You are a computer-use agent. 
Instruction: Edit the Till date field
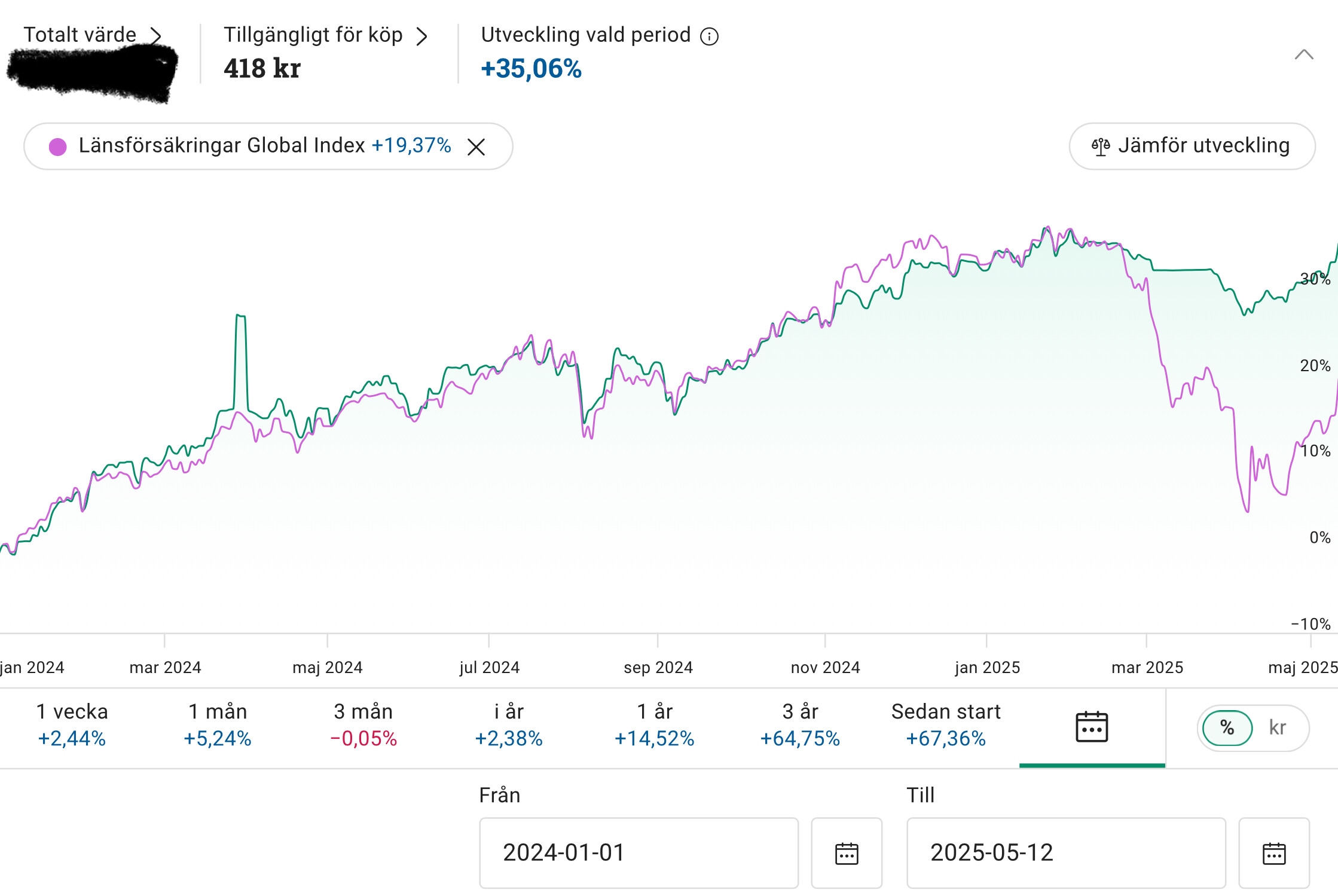coord(1065,852)
